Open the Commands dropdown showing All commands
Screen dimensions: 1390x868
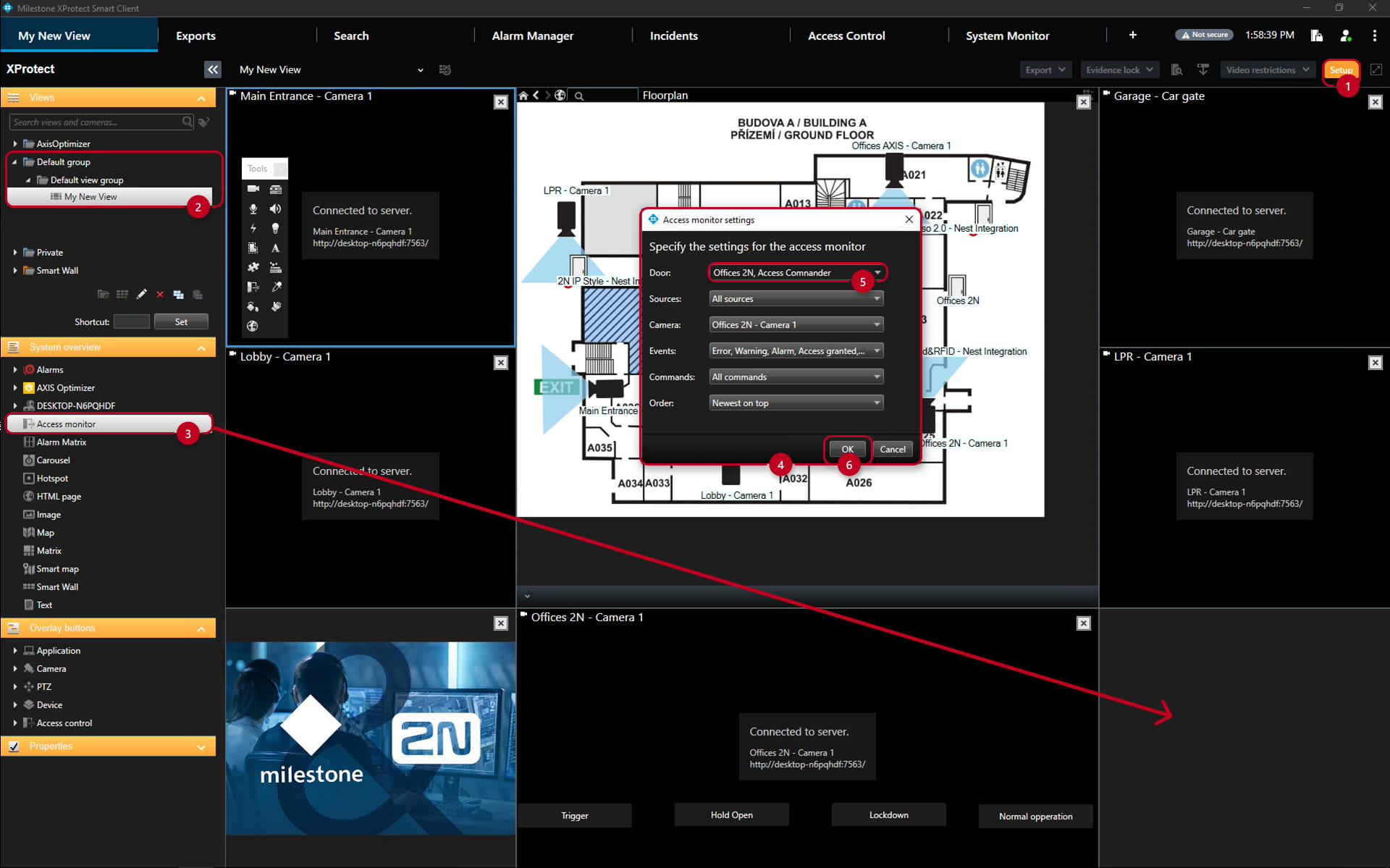[x=796, y=377]
